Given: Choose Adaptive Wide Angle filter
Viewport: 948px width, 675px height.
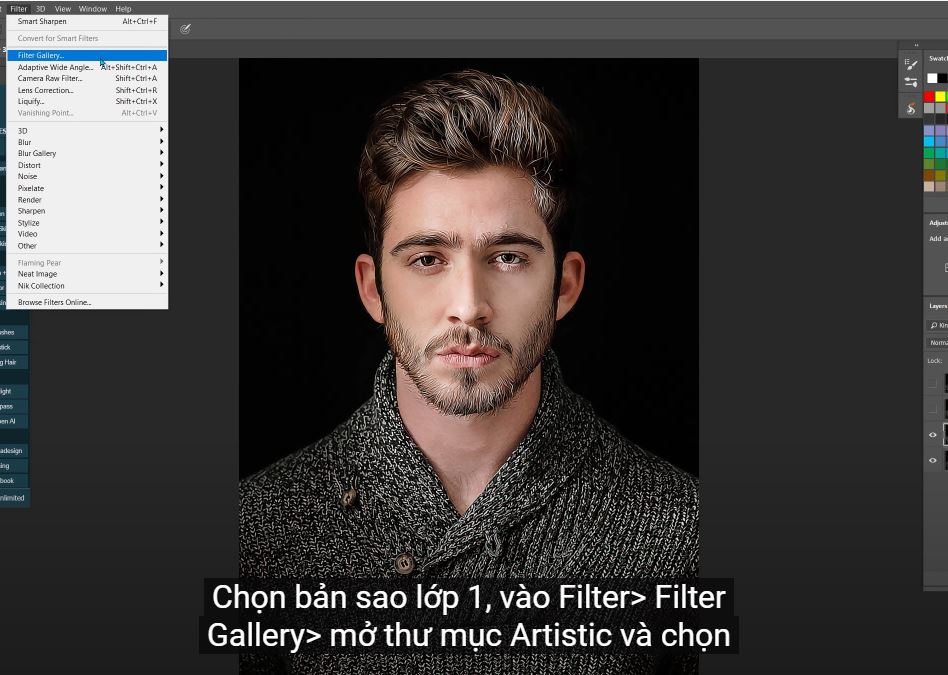Looking at the screenshot, I should point(87,67).
